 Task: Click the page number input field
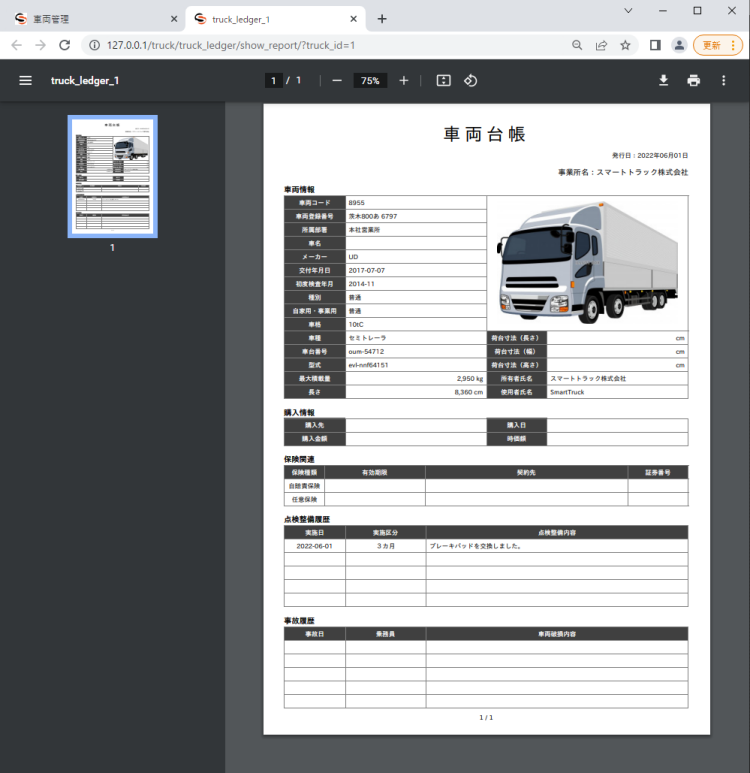pos(273,80)
